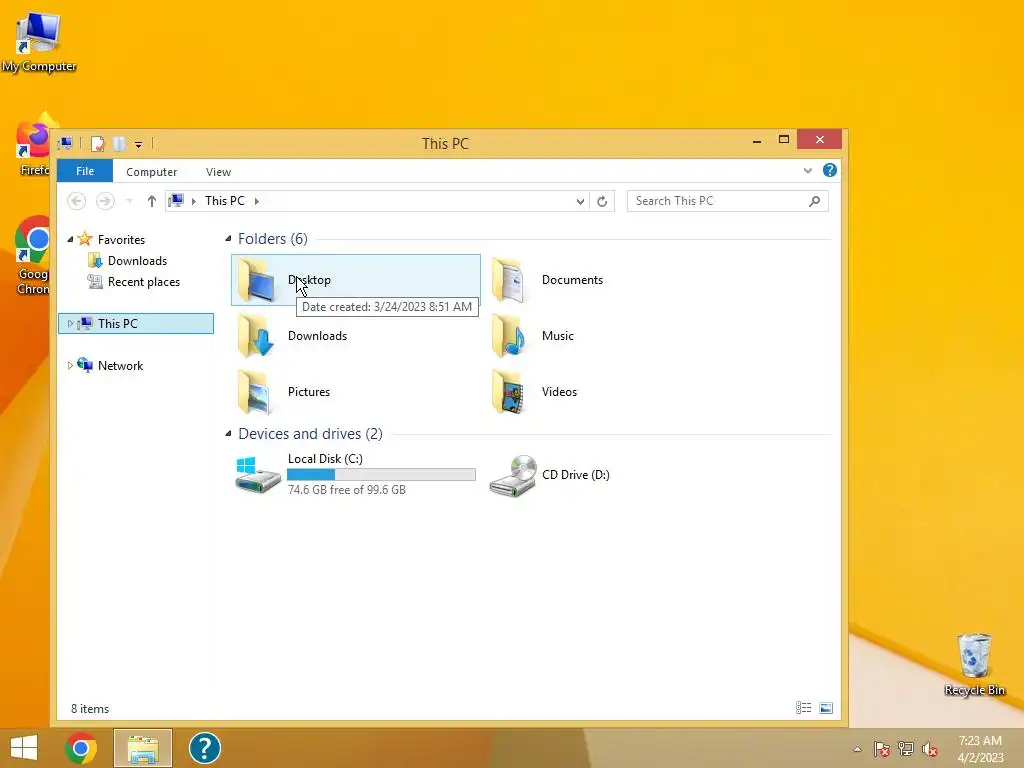Open Firefox desktop shortcut
The width and height of the screenshot is (1024, 768).
33,145
